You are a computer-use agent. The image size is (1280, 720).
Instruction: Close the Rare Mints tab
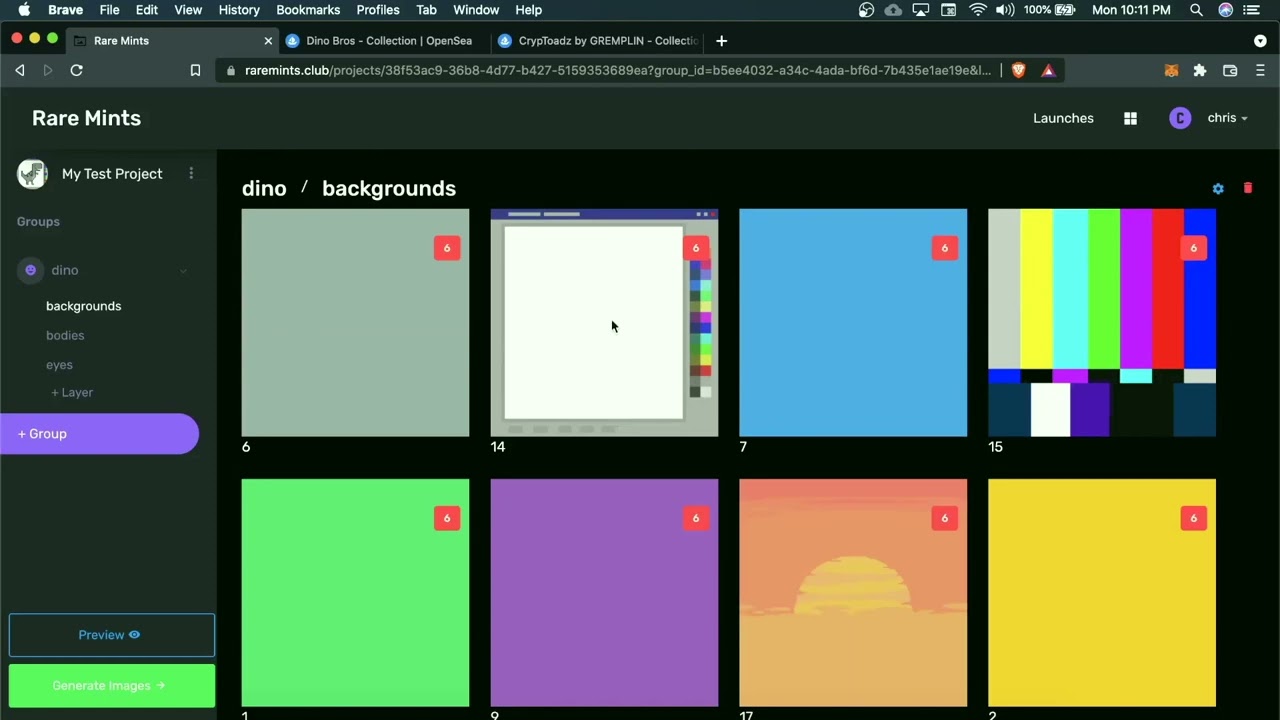tap(268, 41)
